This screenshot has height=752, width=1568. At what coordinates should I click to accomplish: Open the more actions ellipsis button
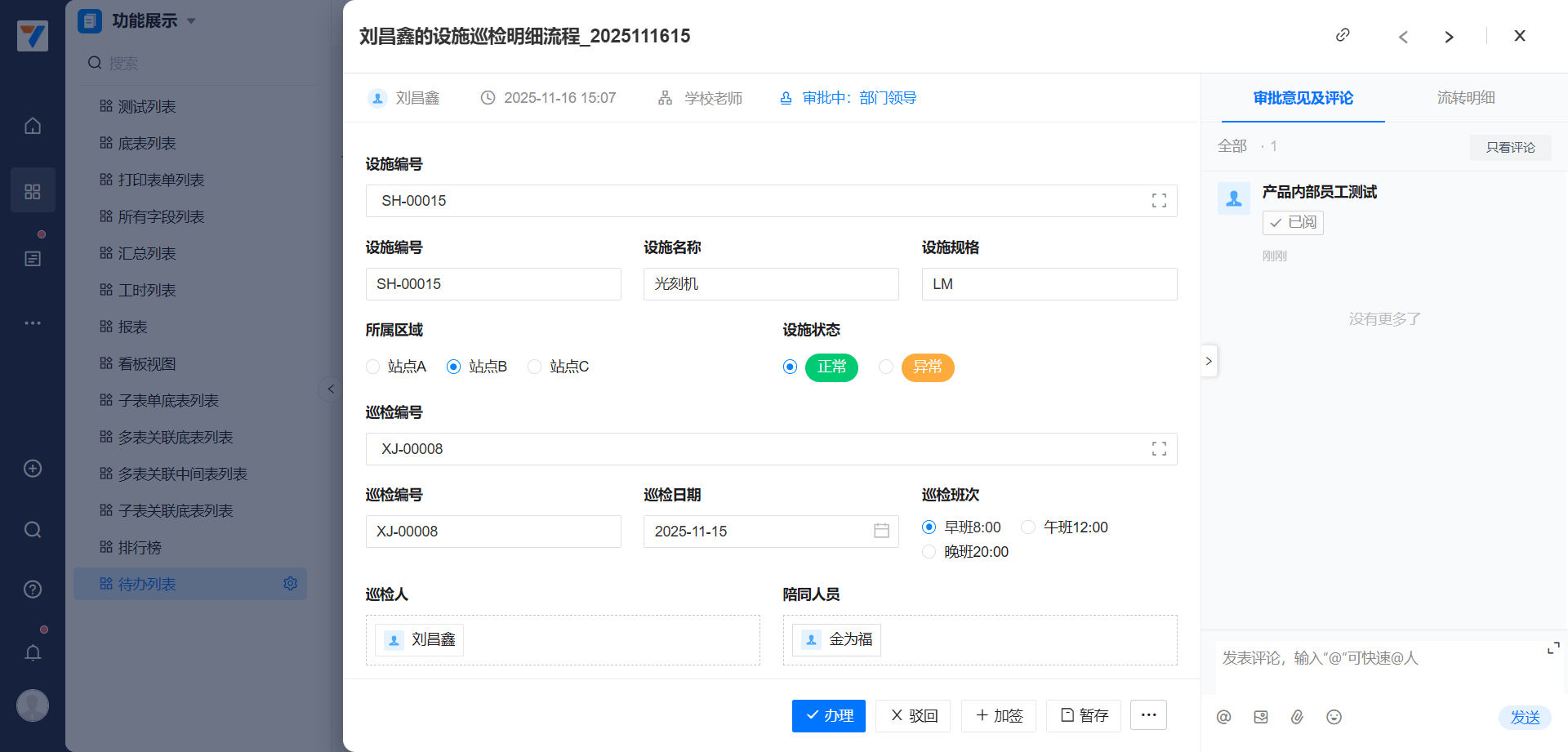[1148, 715]
